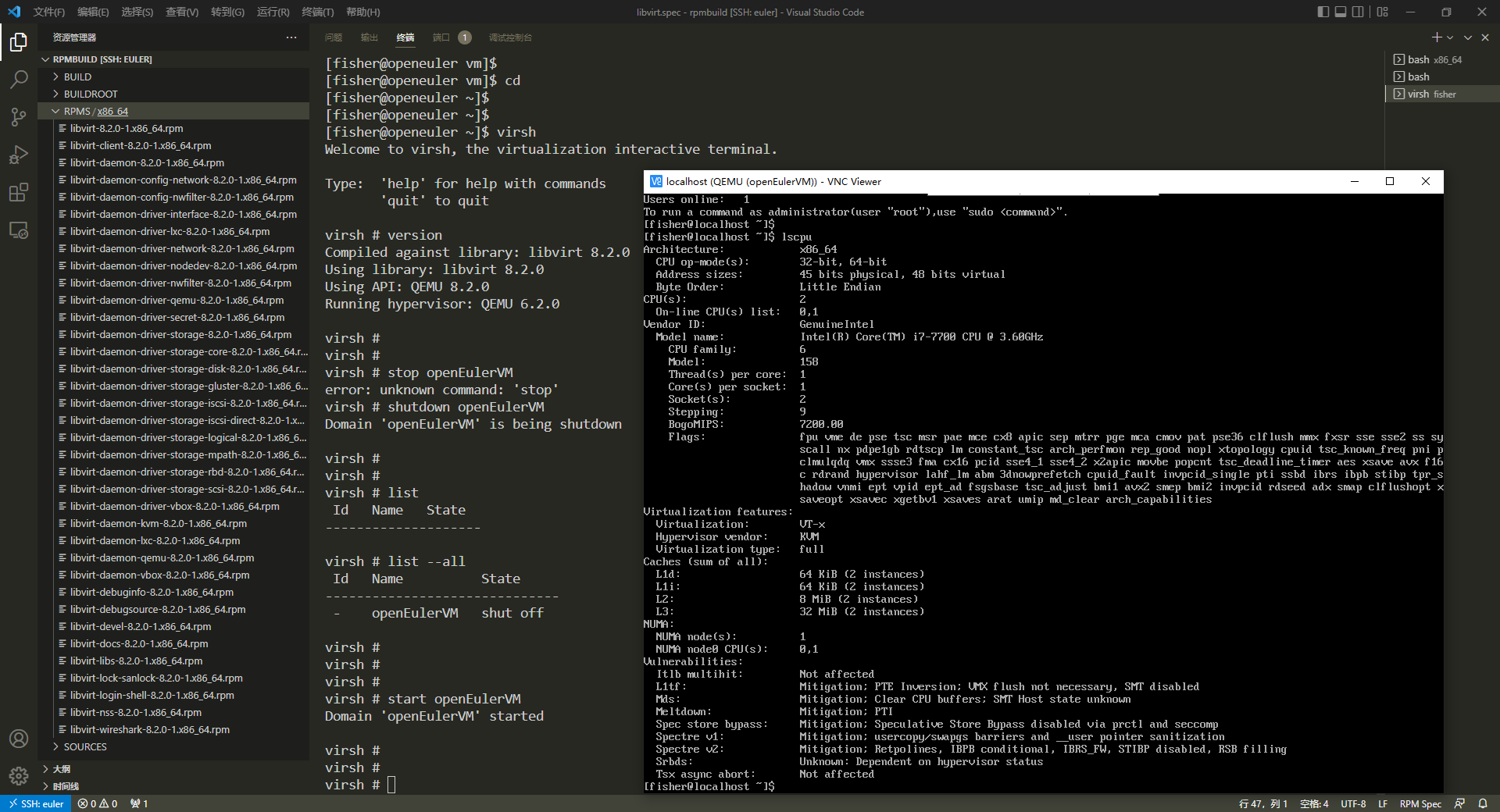This screenshot has height=812, width=1500.
Task: Expand the SOURCES folder
Action: pyautogui.click(x=173, y=746)
